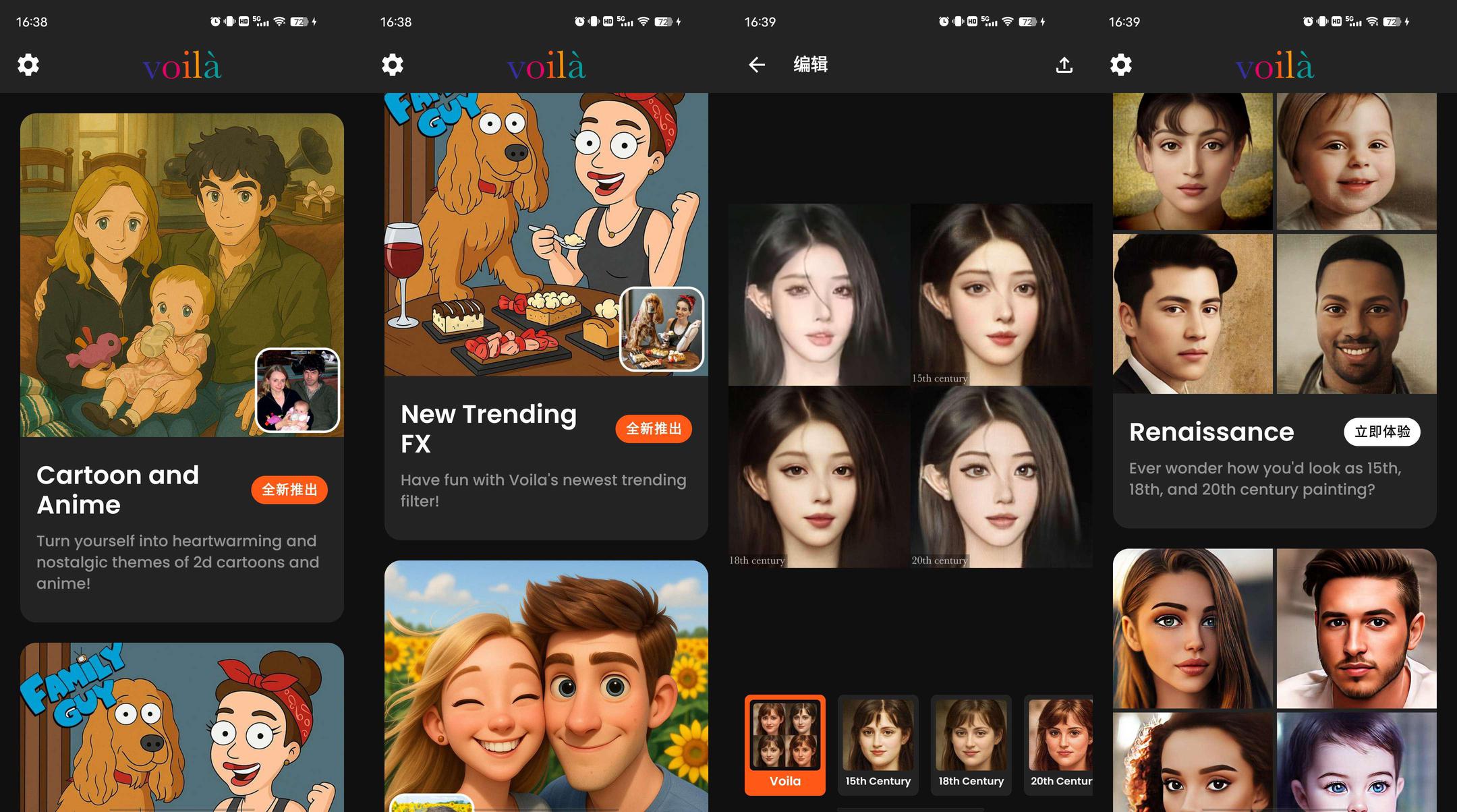
Task: Open original dog photo inset thumbnail
Action: (662, 329)
